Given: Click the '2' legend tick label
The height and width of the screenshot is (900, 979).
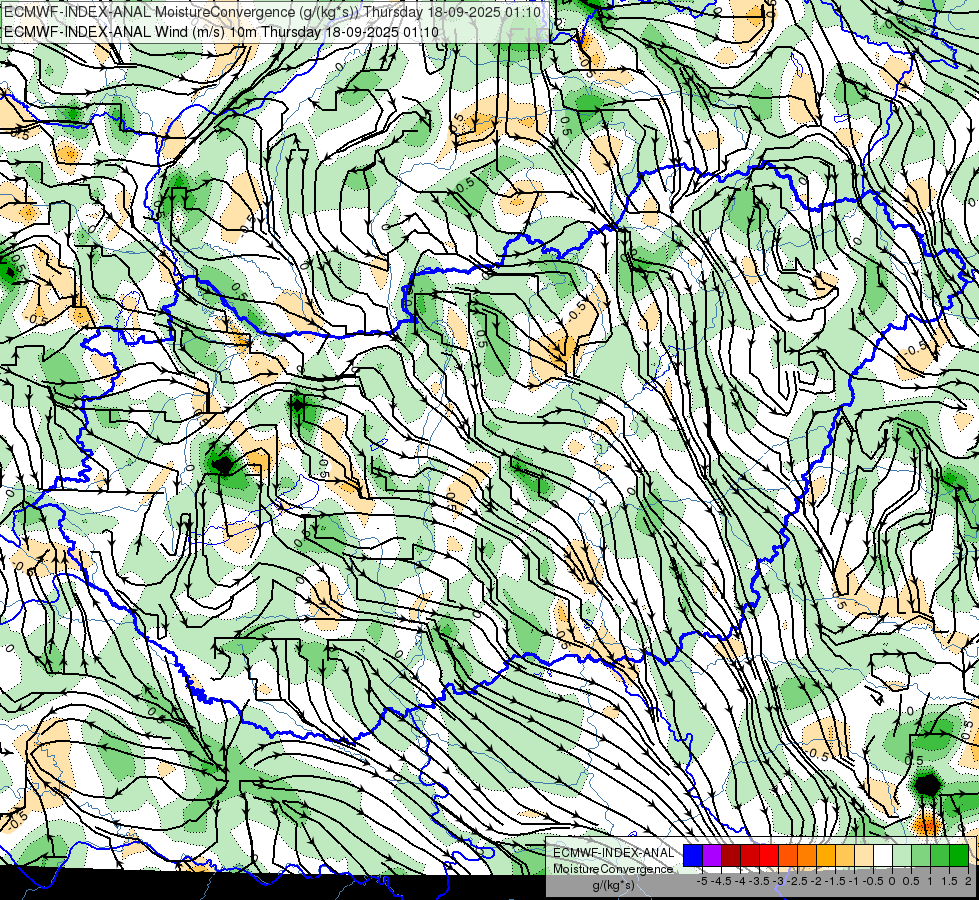Looking at the screenshot, I should [x=968, y=881].
